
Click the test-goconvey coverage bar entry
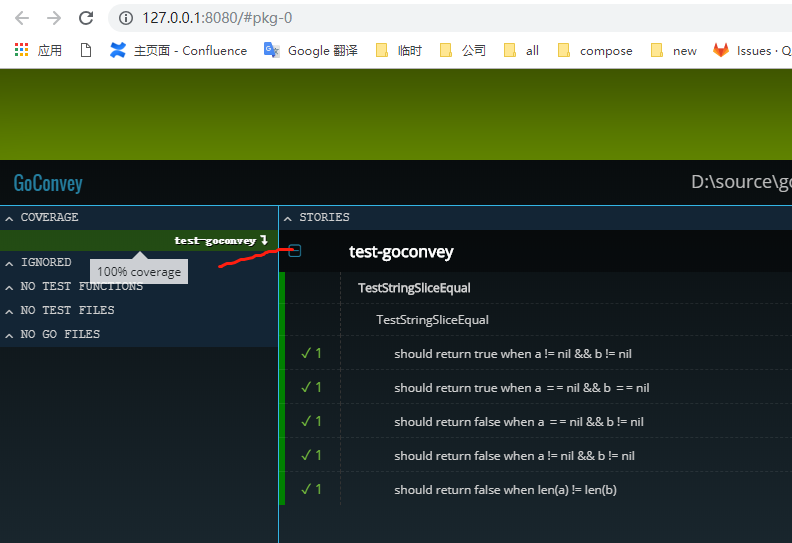click(139, 240)
